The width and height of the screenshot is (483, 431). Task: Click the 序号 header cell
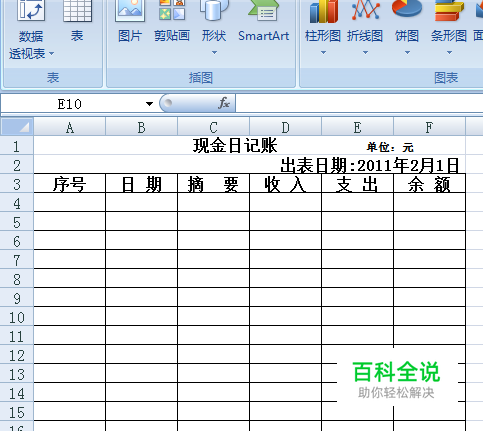click(70, 183)
